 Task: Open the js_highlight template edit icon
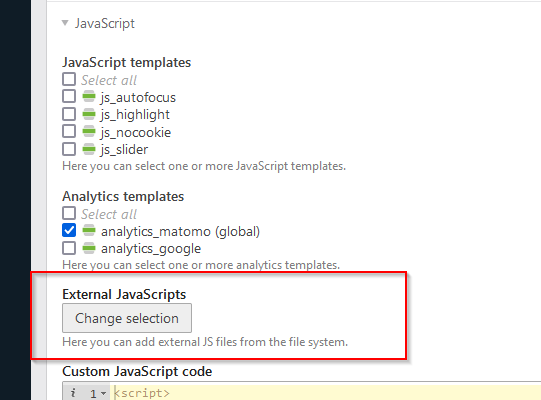[x=89, y=114]
